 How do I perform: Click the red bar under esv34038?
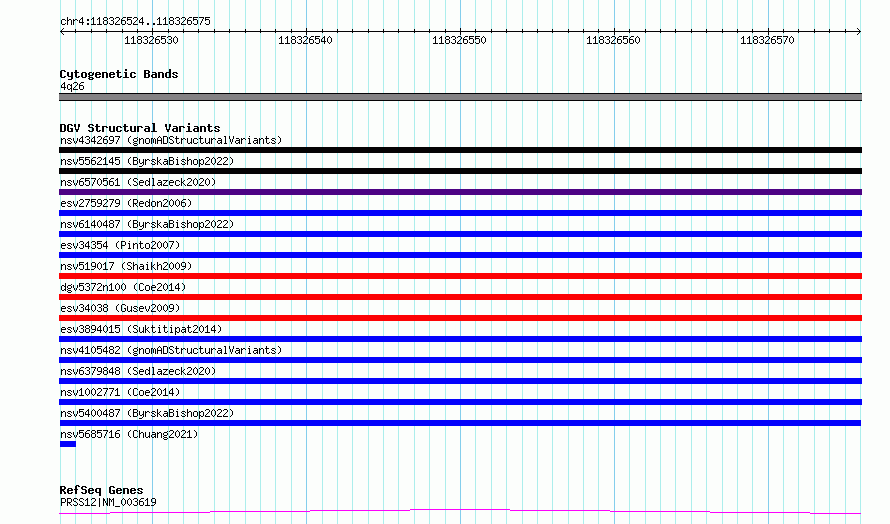click(460, 318)
